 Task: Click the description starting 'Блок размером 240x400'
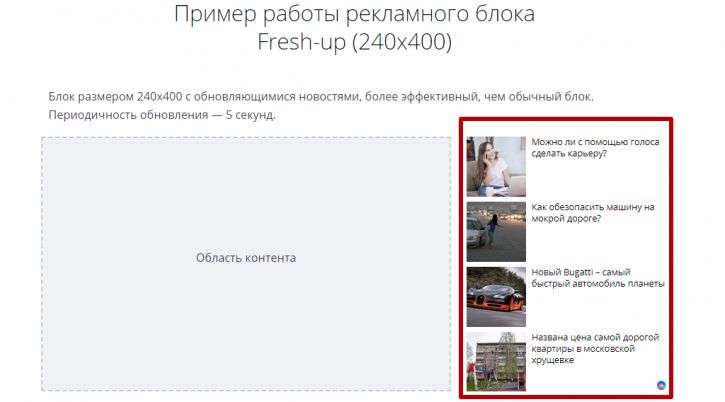[321, 97]
